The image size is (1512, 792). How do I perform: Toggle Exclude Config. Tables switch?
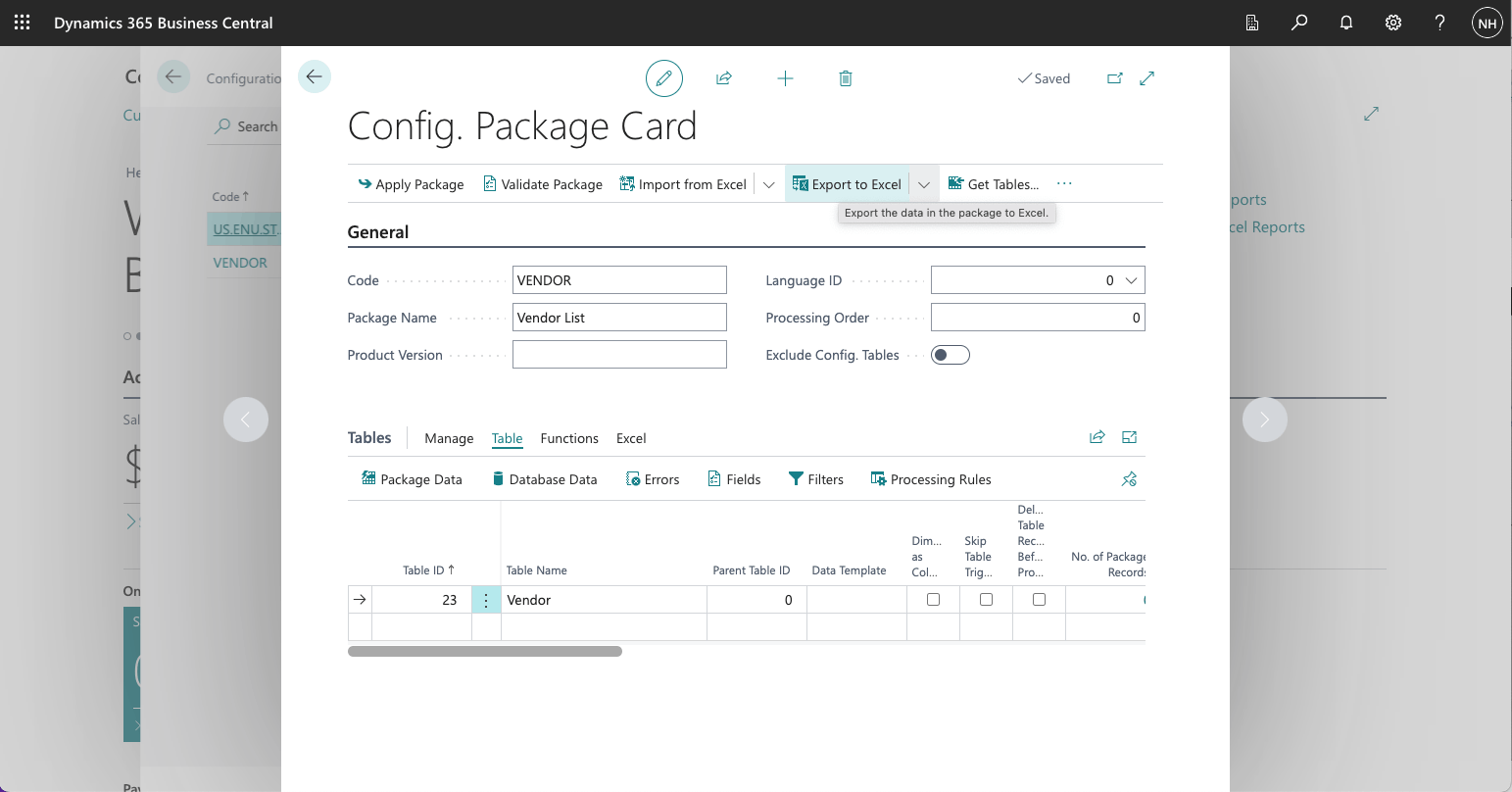pyautogui.click(x=950, y=355)
